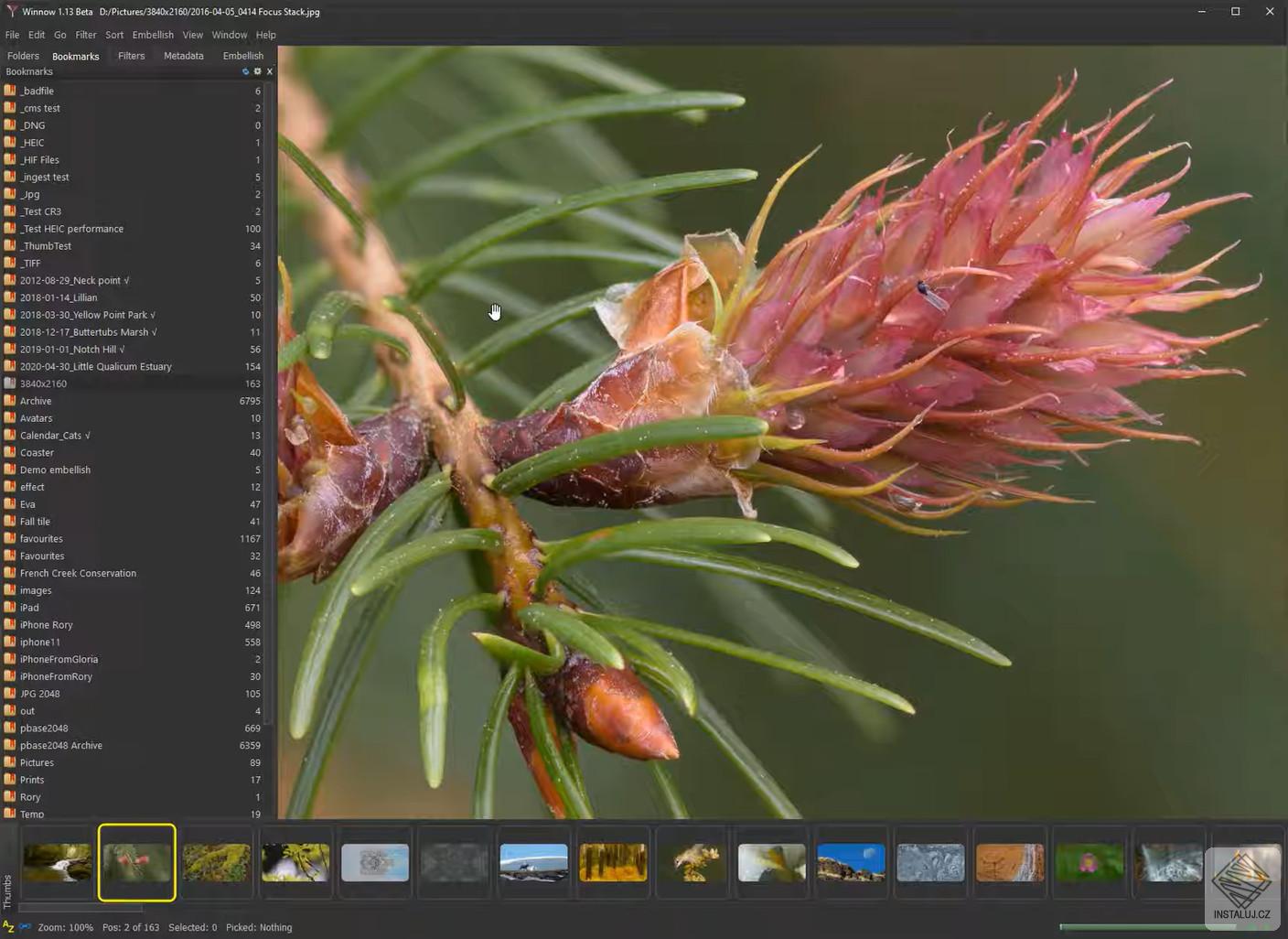Click folder icon beside iPhone Rory bookmark
This screenshot has width=1288, height=939.
(10, 625)
